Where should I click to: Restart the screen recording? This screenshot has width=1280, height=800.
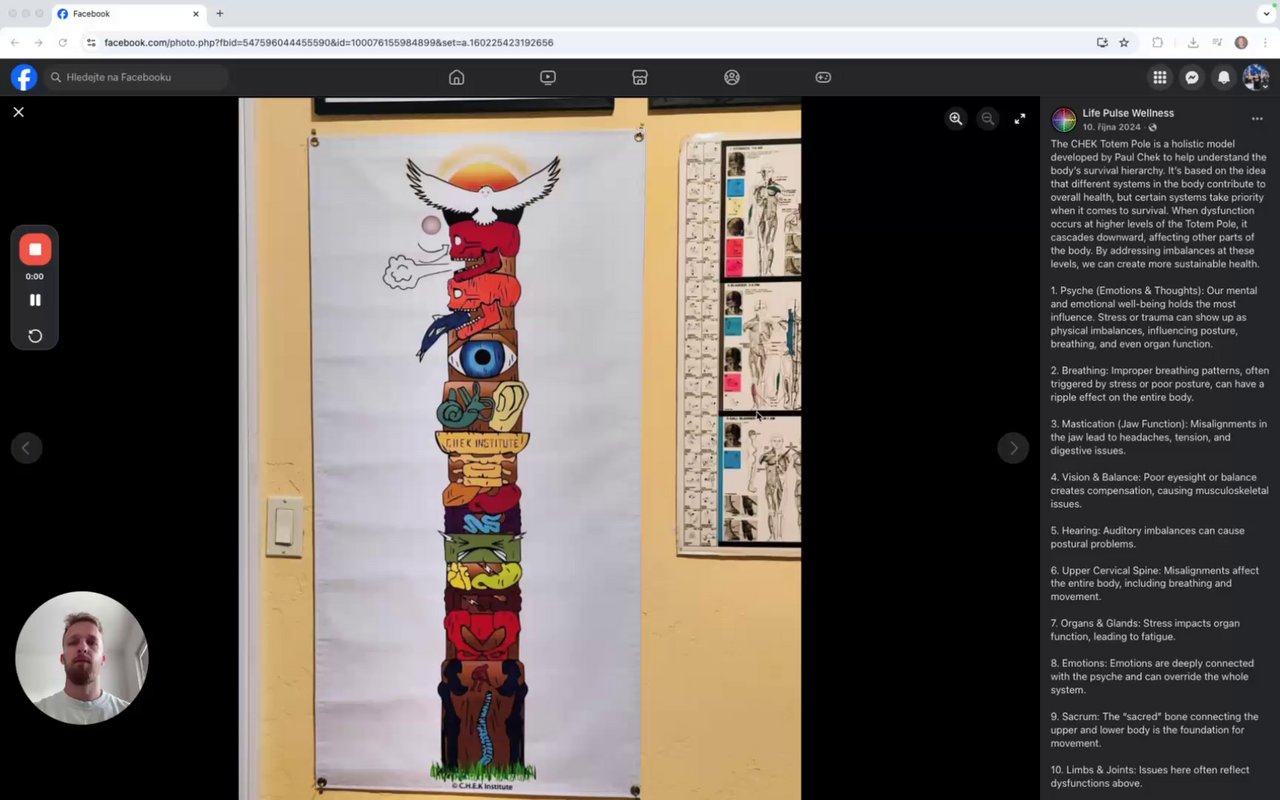click(35, 336)
